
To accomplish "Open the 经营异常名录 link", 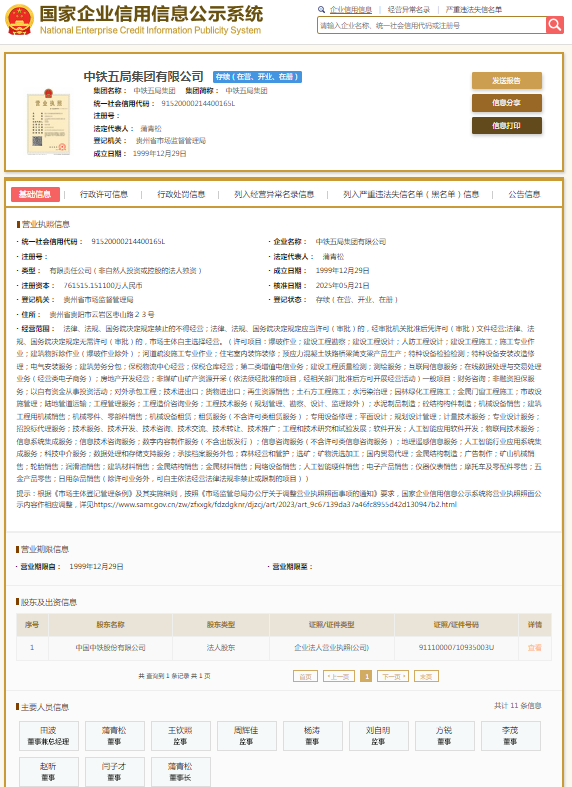I will coord(408,10).
